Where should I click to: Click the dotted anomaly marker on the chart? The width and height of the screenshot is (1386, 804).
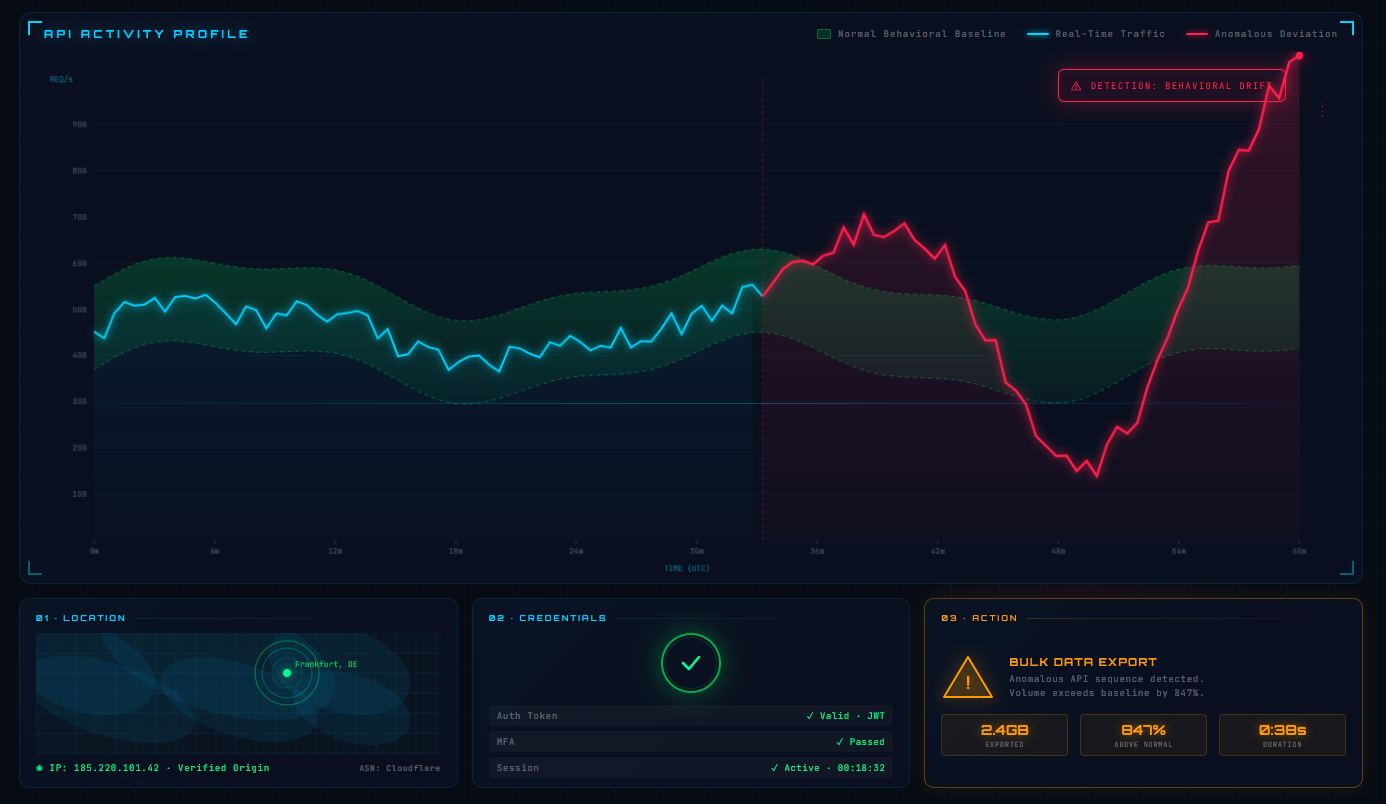tap(762, 300)
